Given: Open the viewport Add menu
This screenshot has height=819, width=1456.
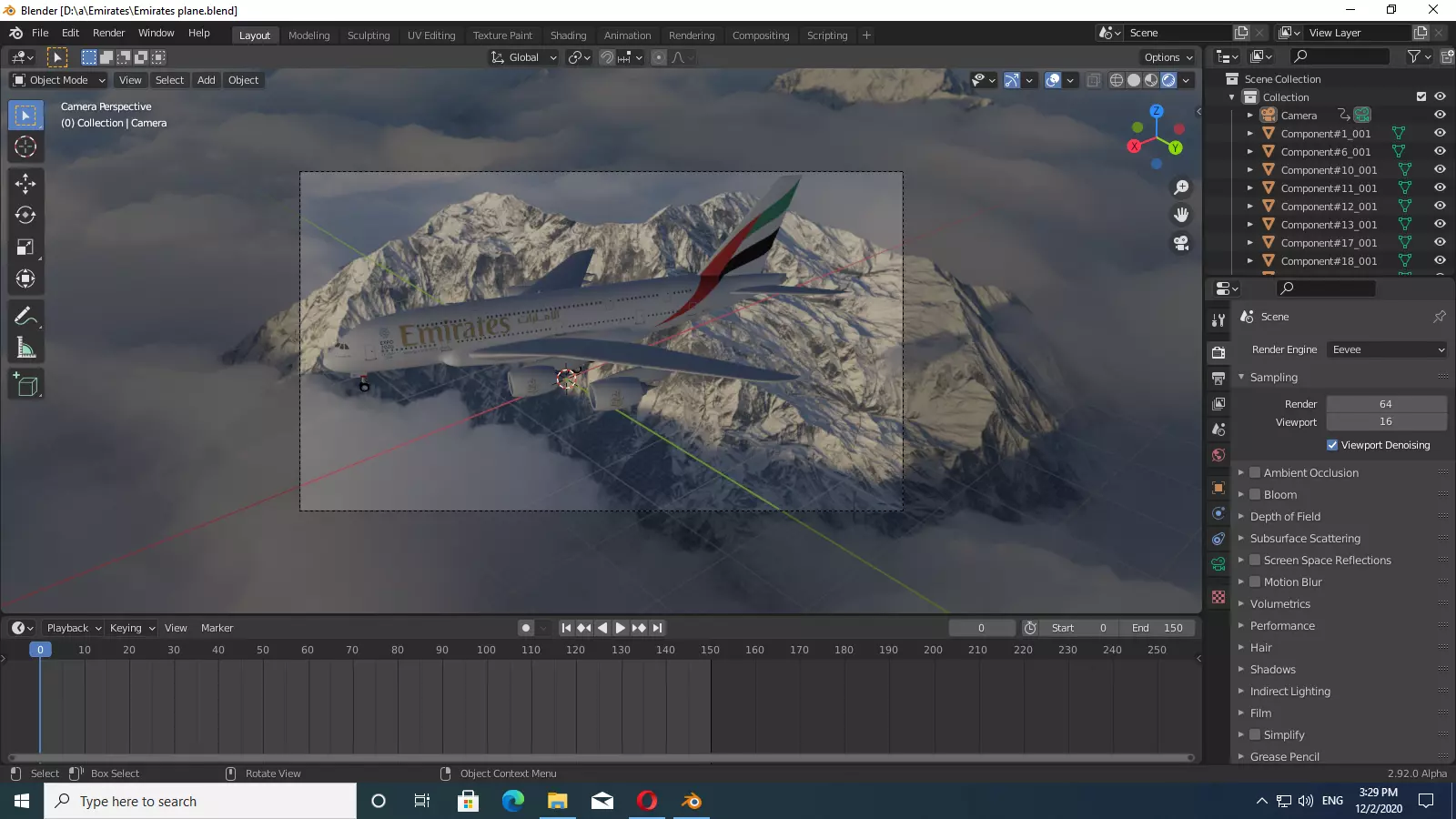Looking at the screenshot, I should click(x=207, y=80).
